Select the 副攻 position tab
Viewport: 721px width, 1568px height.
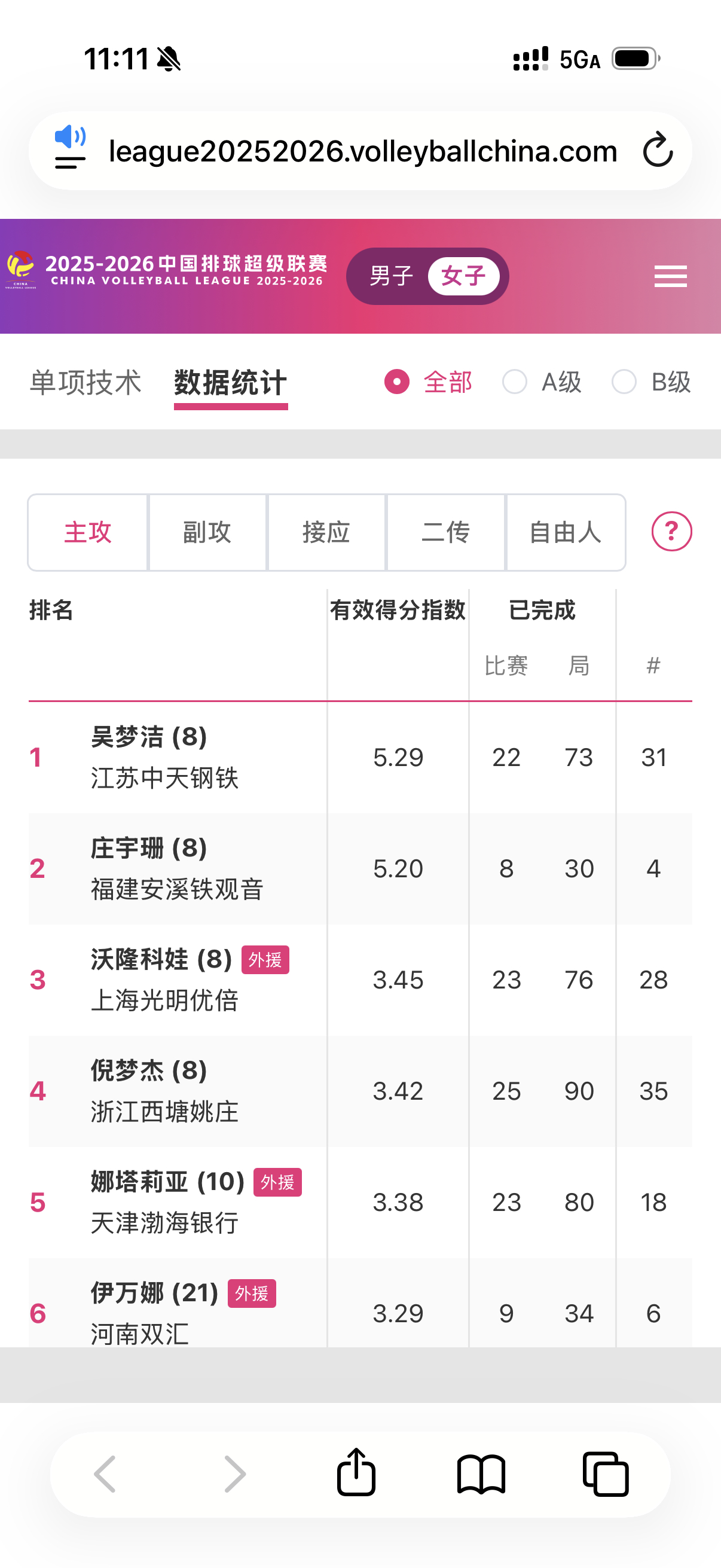[x=207, y=532]
